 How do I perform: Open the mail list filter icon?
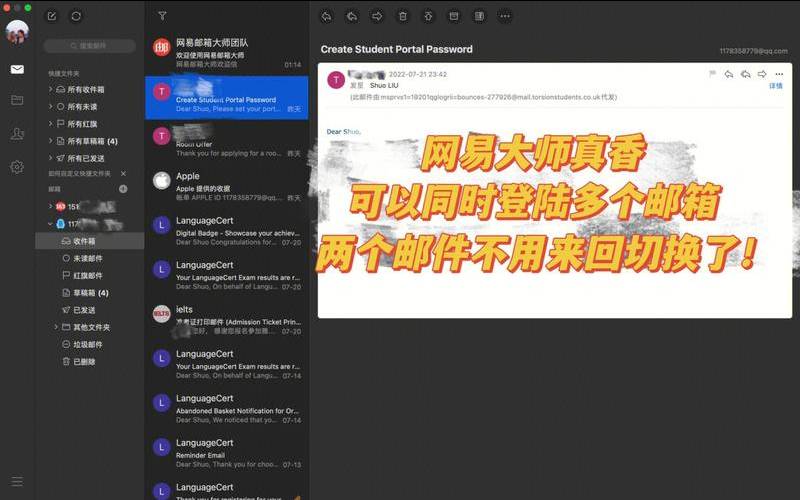162,16
